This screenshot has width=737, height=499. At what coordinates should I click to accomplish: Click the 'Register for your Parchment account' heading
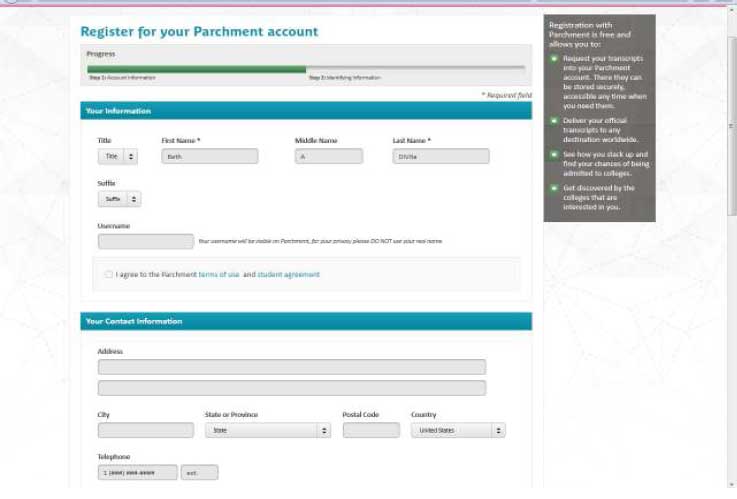199,31
